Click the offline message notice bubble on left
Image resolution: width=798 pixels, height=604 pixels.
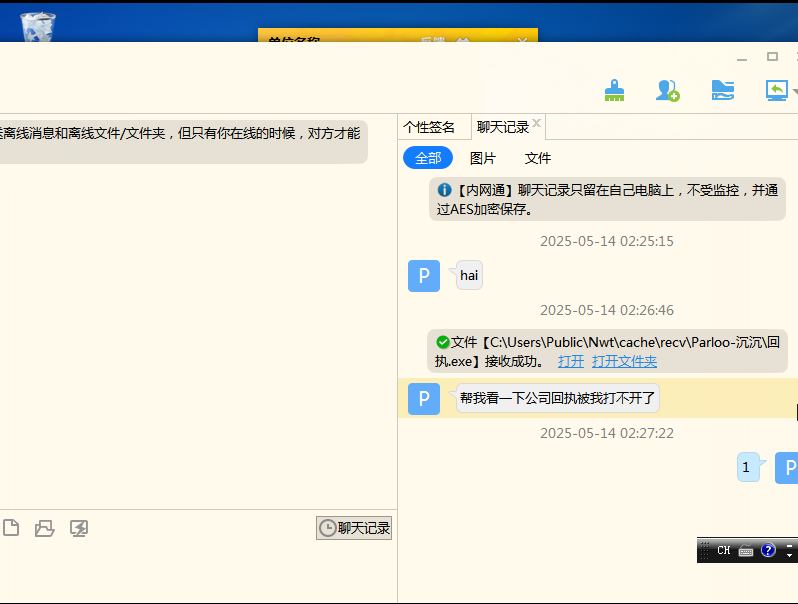click(183, 142)
